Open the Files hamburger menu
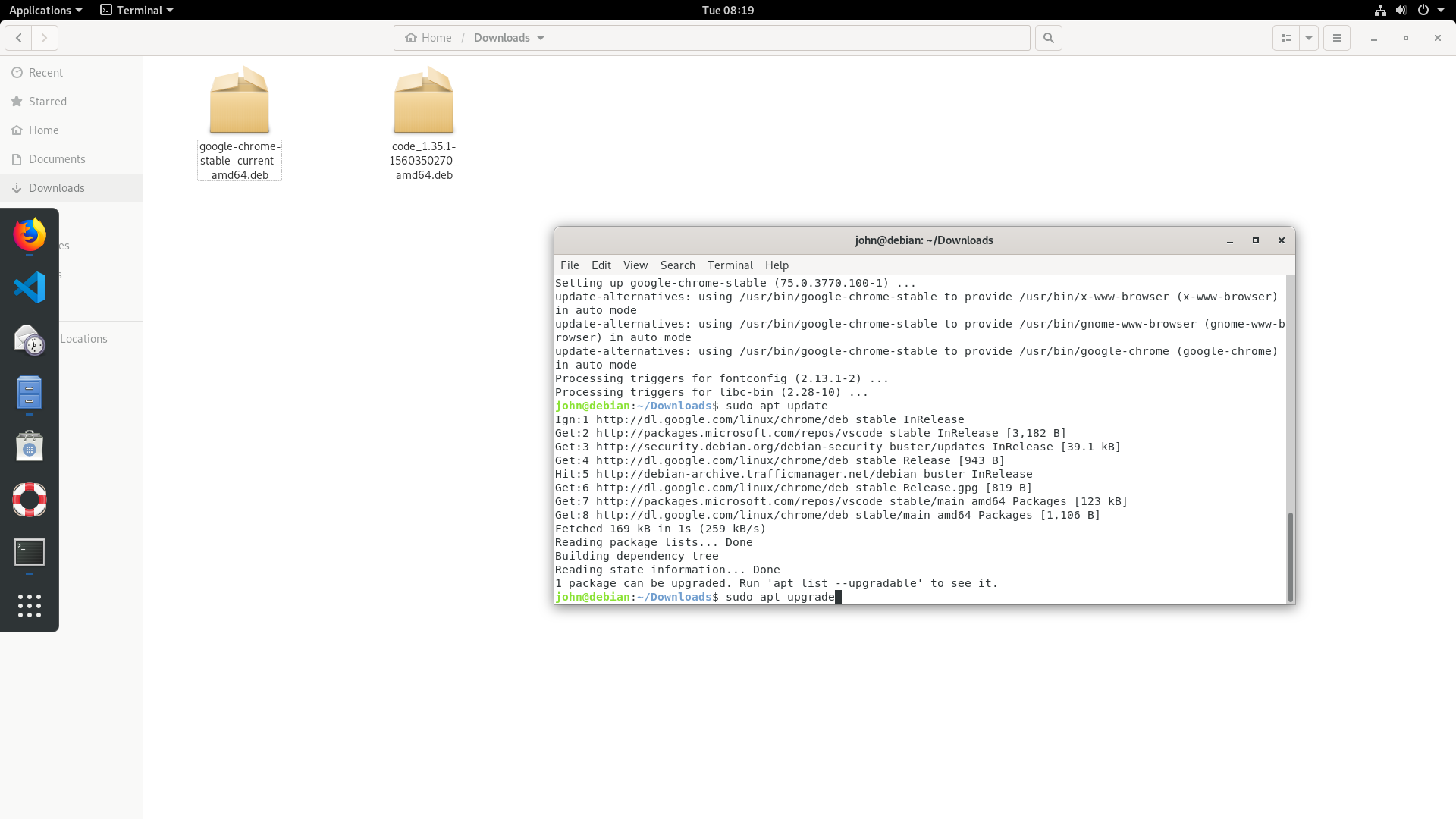Viewport: 1456px width, 819px height. point(1337,38)
